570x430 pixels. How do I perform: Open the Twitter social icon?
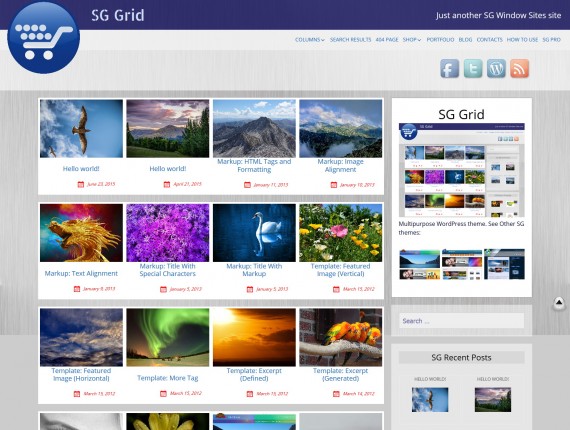(x=473, y=68)
